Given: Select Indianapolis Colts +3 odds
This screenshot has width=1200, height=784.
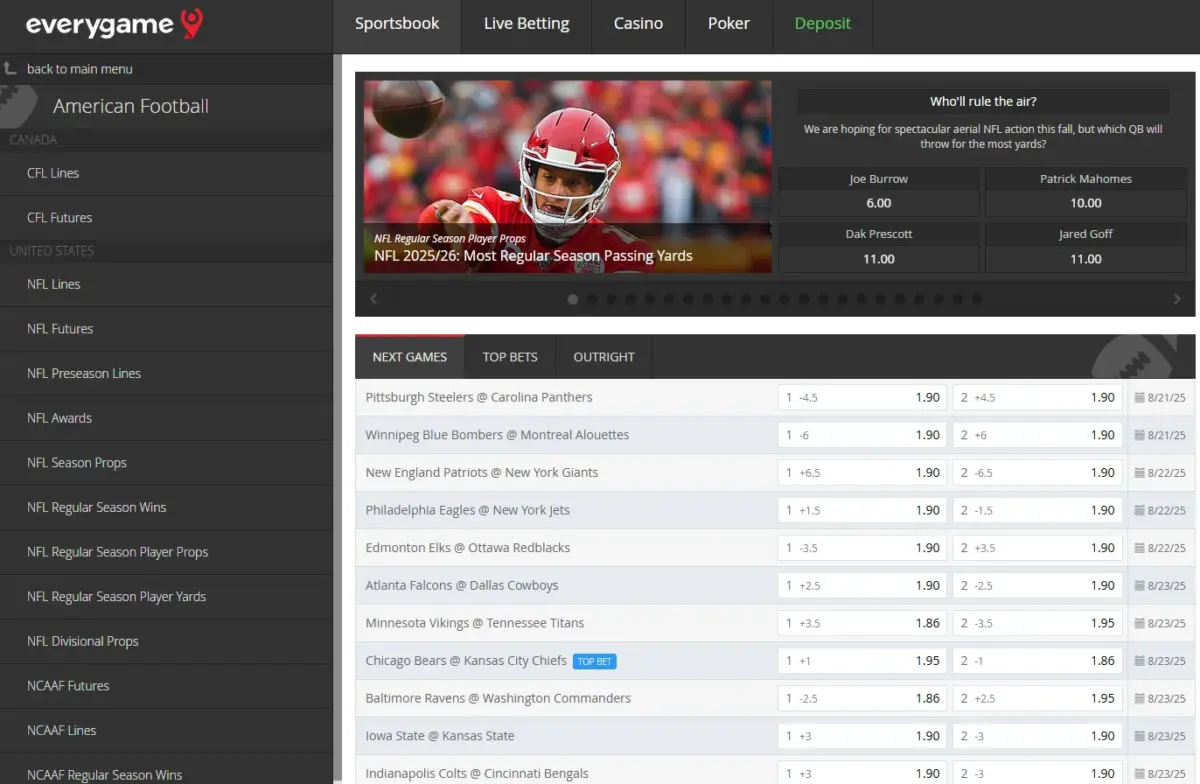Looking at the screenshot, I should [862, 774].
